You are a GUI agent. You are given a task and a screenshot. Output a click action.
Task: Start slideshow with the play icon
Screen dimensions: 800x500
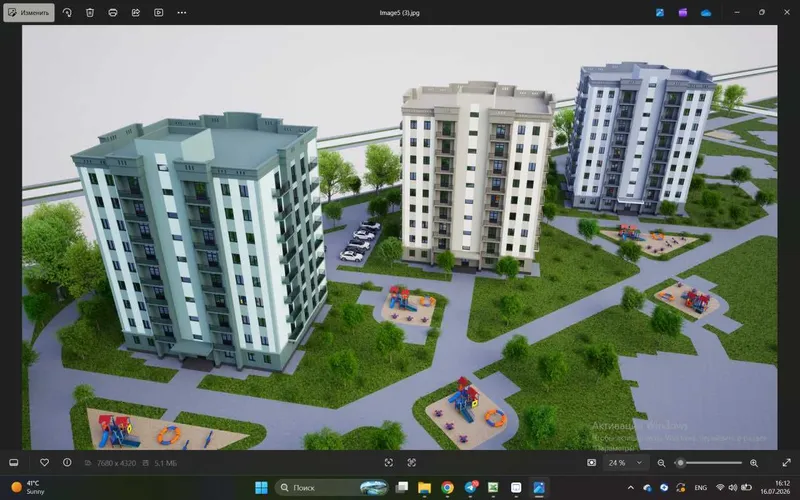tap(159, 12)
